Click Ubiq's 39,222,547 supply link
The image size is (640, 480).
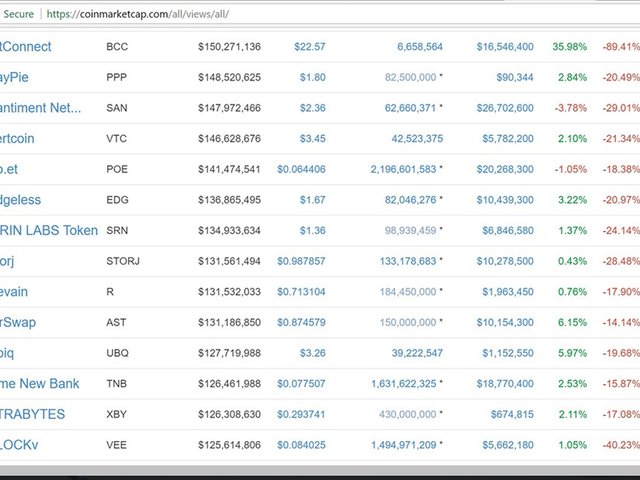[406, 354]
